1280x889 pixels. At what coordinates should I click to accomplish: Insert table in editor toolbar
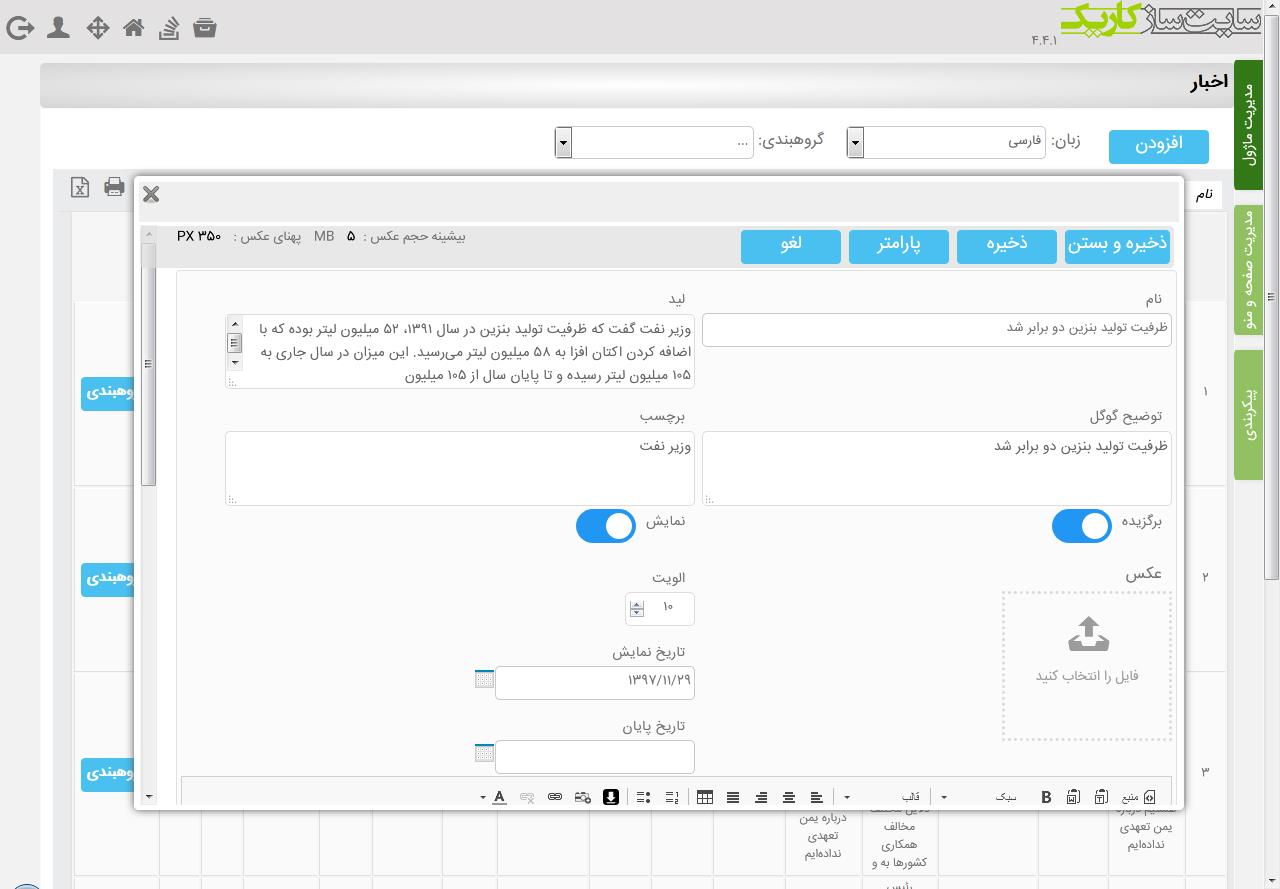705,797
